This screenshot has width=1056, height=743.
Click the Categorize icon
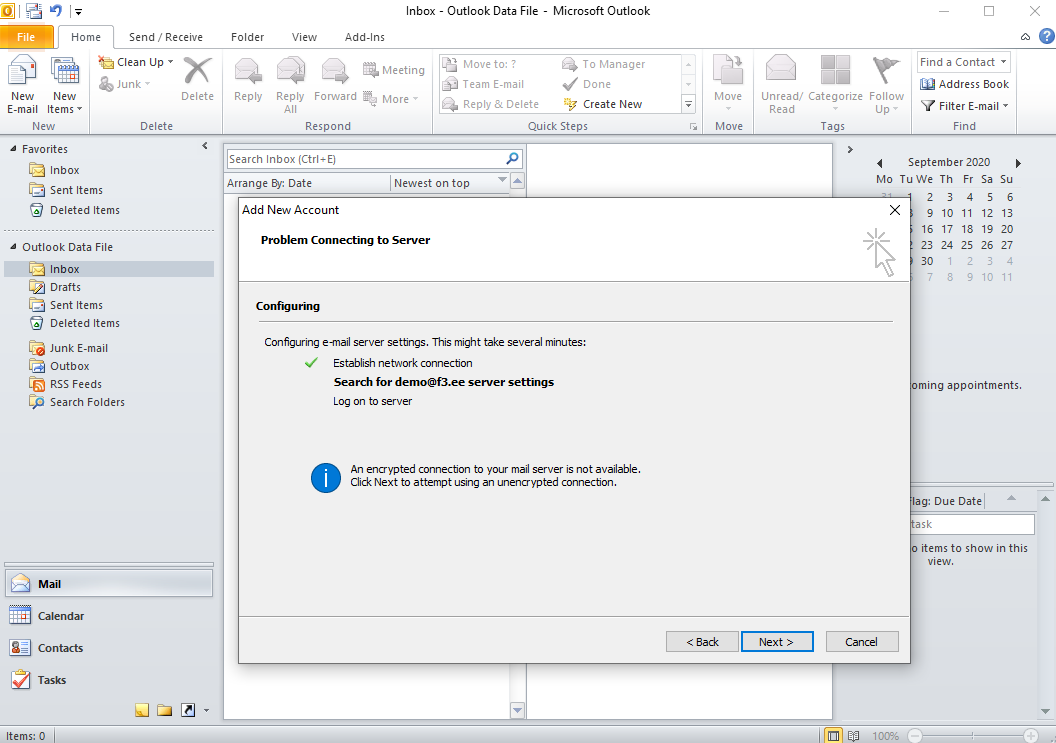835,70
